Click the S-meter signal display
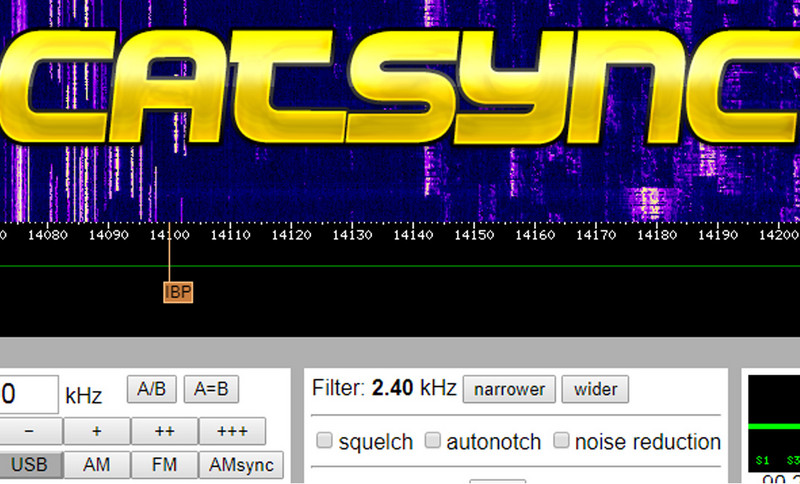Viewport: 800px width, 484px height. 774,424
